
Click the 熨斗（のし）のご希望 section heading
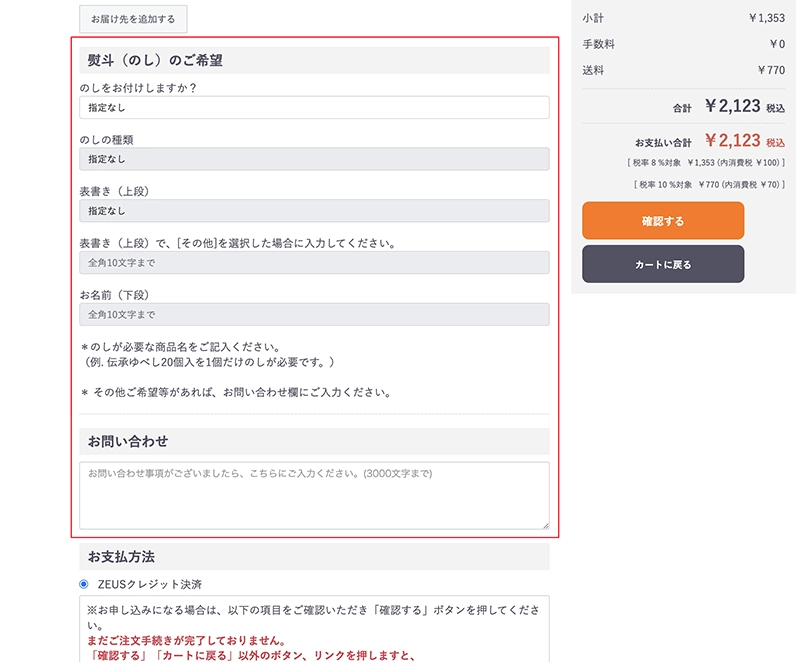(x=155, y=61)
